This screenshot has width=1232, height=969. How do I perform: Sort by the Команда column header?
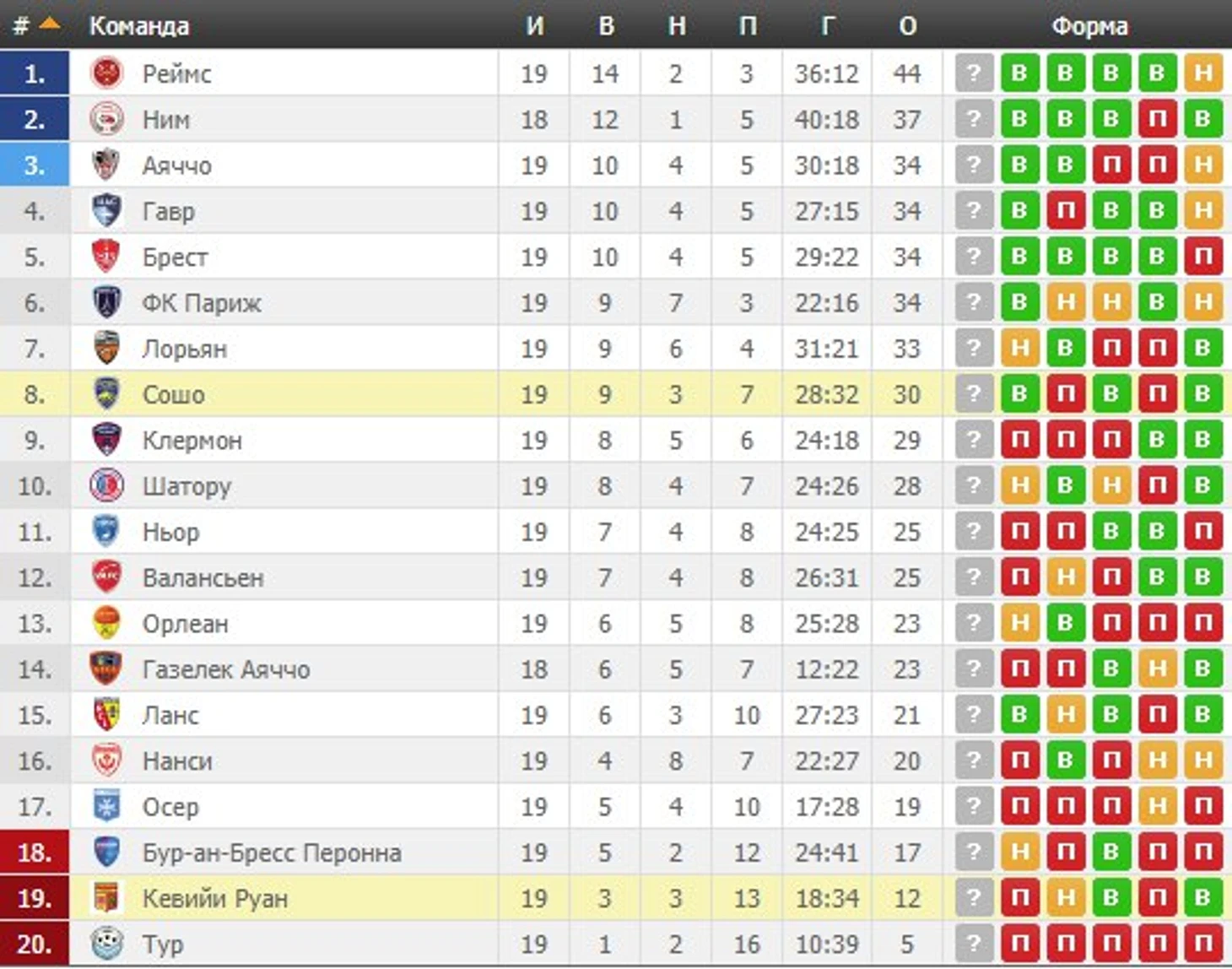click(139, 26)
